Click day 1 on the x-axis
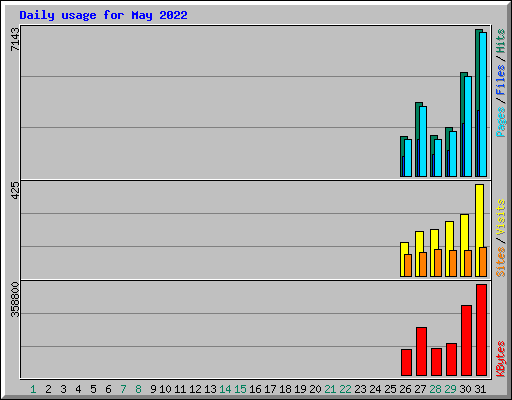Viewport: 512px width, 400px height. point(33,389)
